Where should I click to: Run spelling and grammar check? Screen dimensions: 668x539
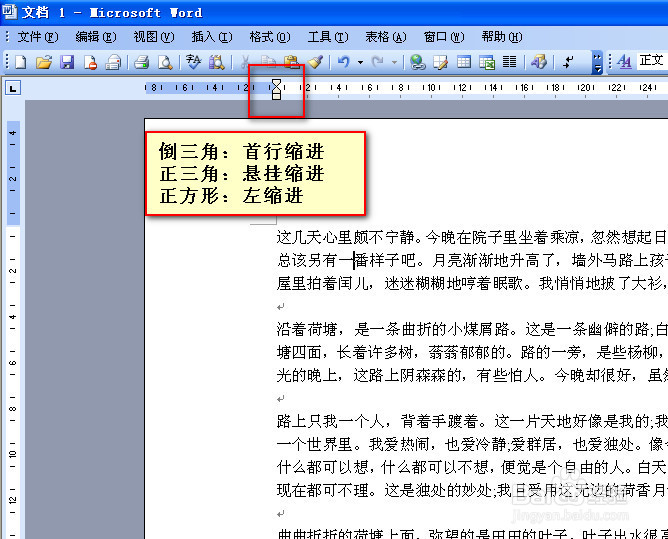tap(193, 62)
